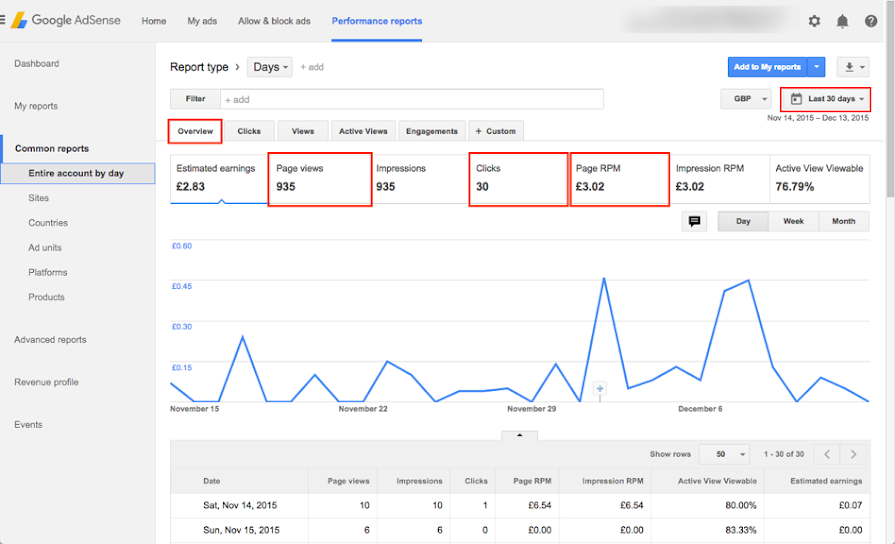Screen dimensions: 895x544
Task: Switch chart granularity to Month
Action: coord(844,221)
